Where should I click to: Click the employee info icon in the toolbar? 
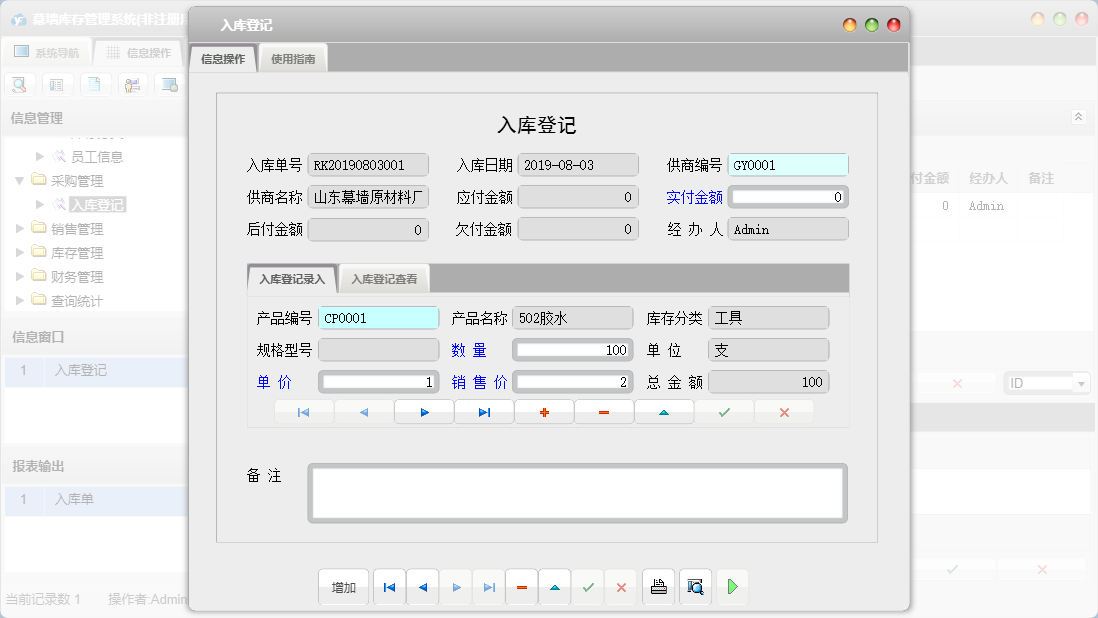click(132, 84)
